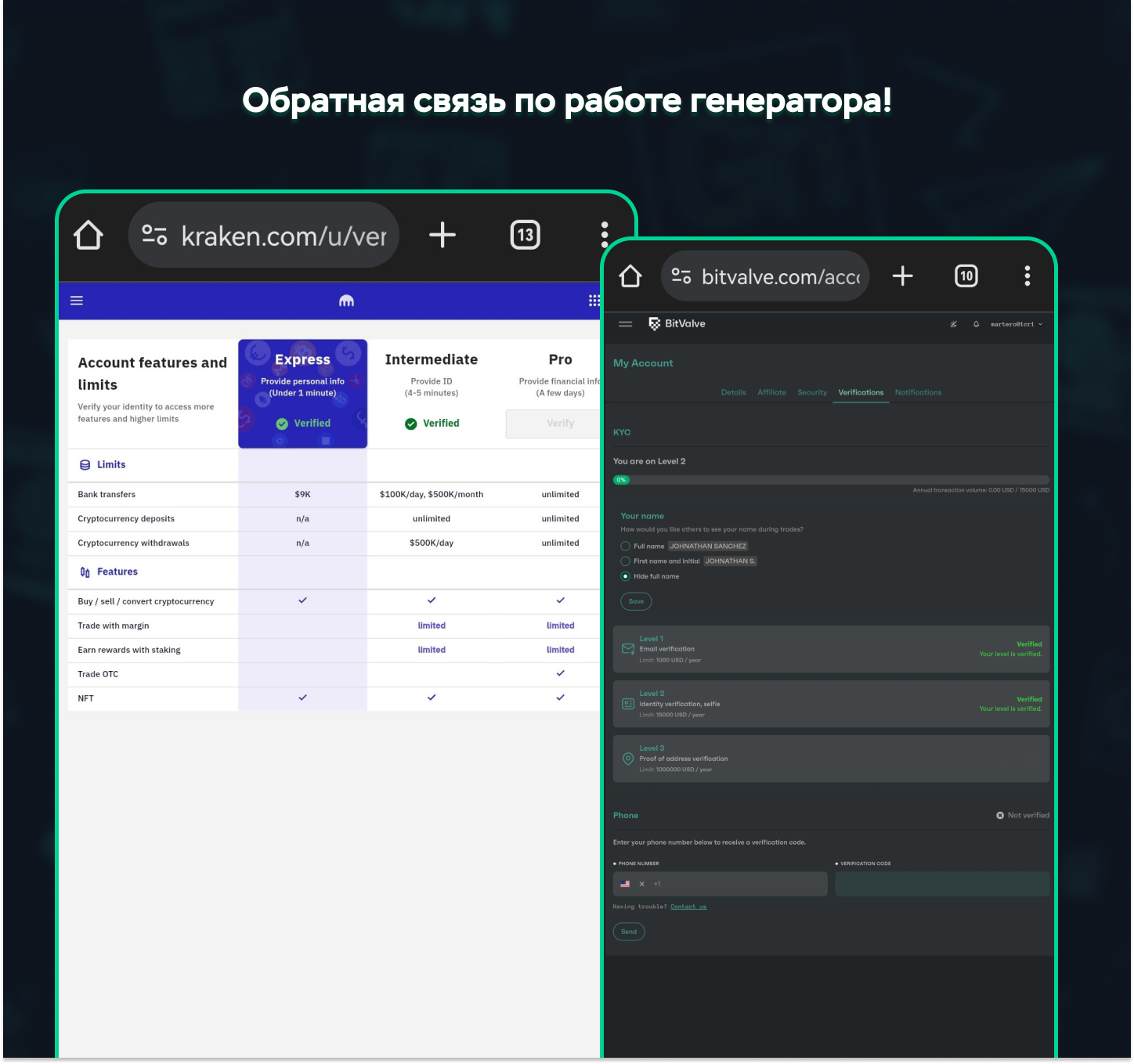Viewport: 1134px width, 1064px height.
Task: Focus the Verification Code input field
Action: tap(941, 884)
